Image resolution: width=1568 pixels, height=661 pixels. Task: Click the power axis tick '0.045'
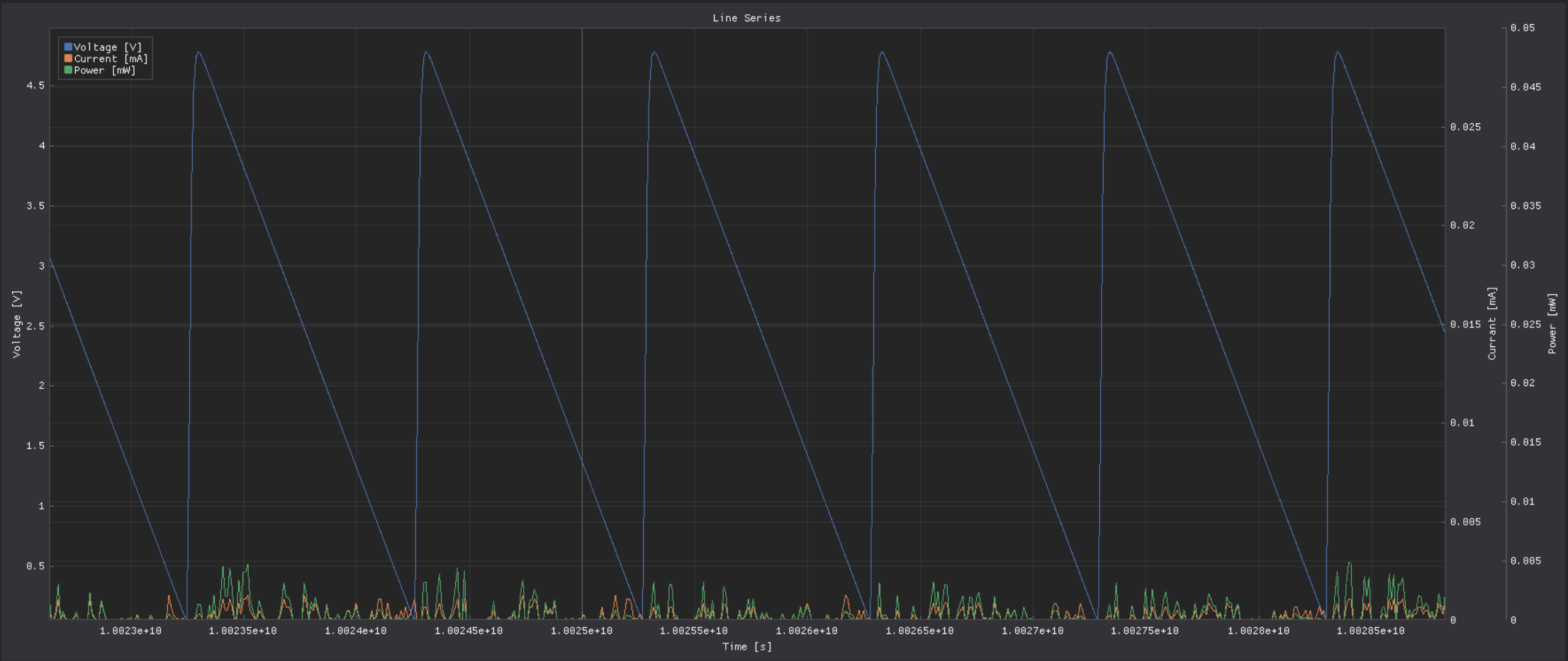(x=1525, y=87)
